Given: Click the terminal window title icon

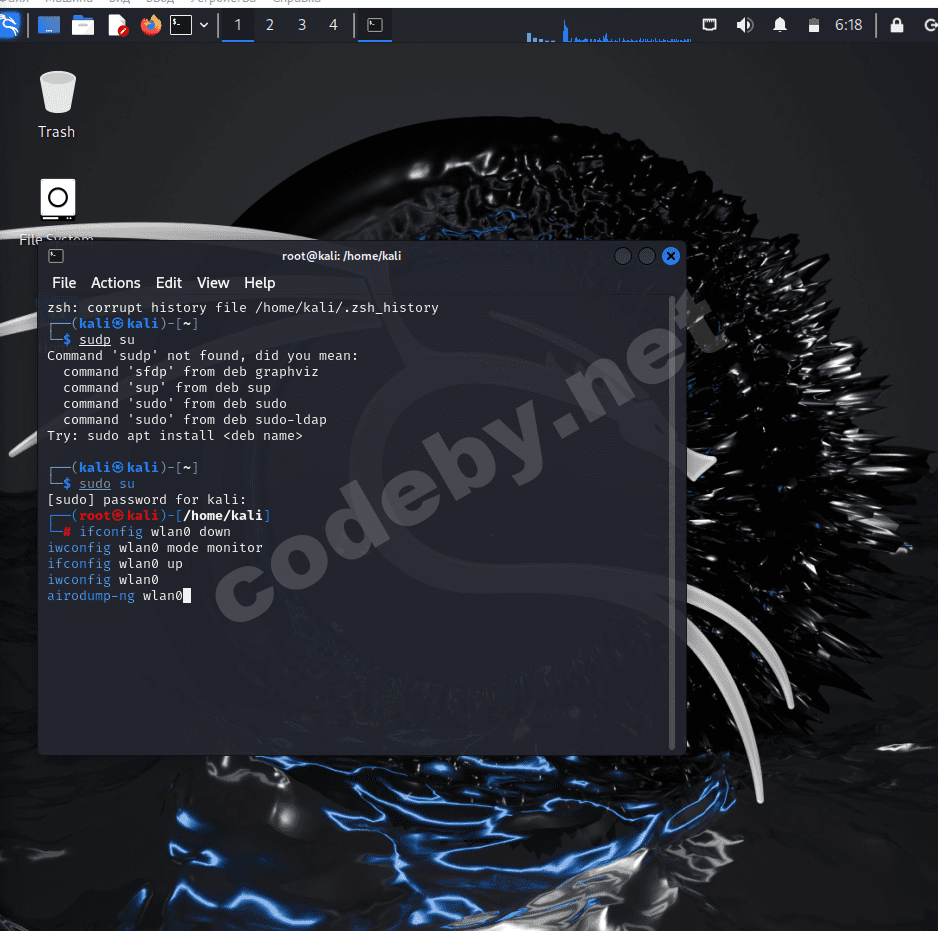Looking at the screenshot, I should click(56, 256).
